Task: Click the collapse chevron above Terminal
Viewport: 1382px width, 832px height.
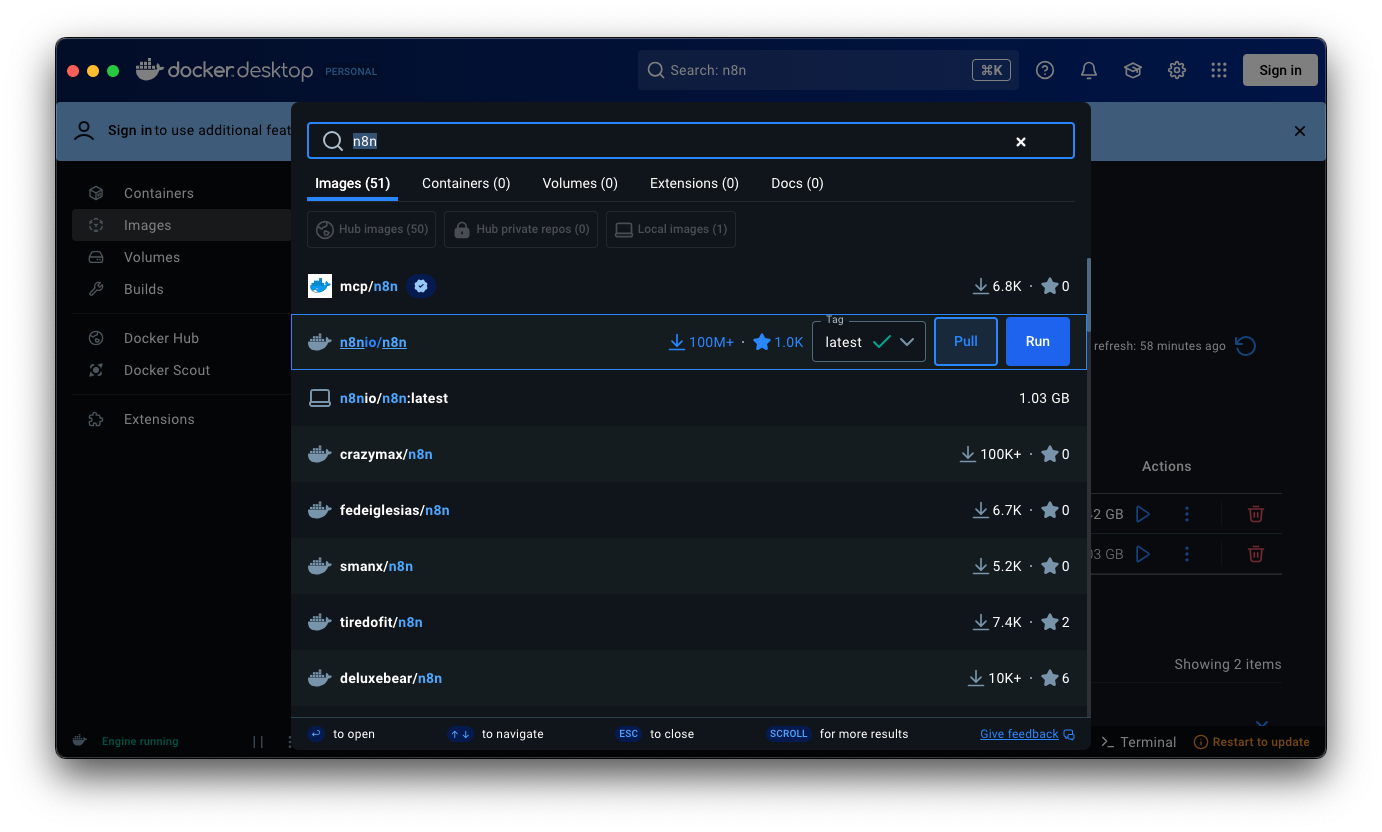Action: click(x=1262, y=723)
